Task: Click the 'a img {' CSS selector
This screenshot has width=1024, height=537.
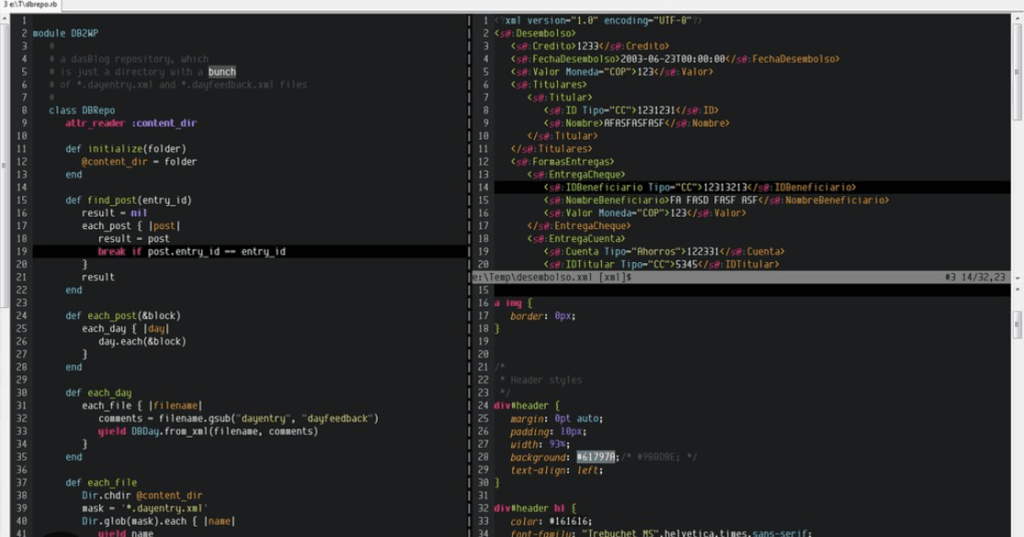Action: (x=513, y=303)
